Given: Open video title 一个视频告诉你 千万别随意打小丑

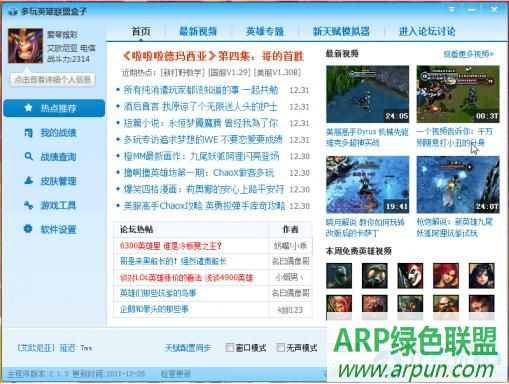Looking at the screenshot, I should tap(454, 137).
